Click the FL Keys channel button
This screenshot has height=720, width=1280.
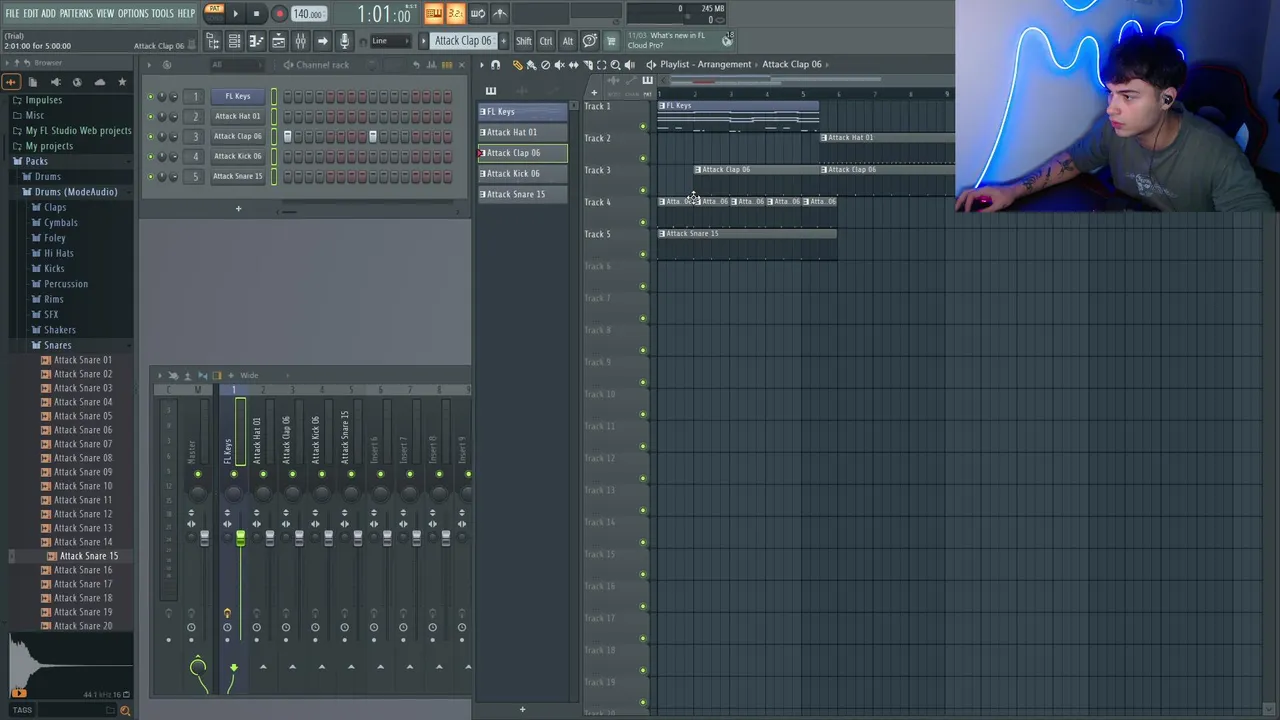coord(238,96)
